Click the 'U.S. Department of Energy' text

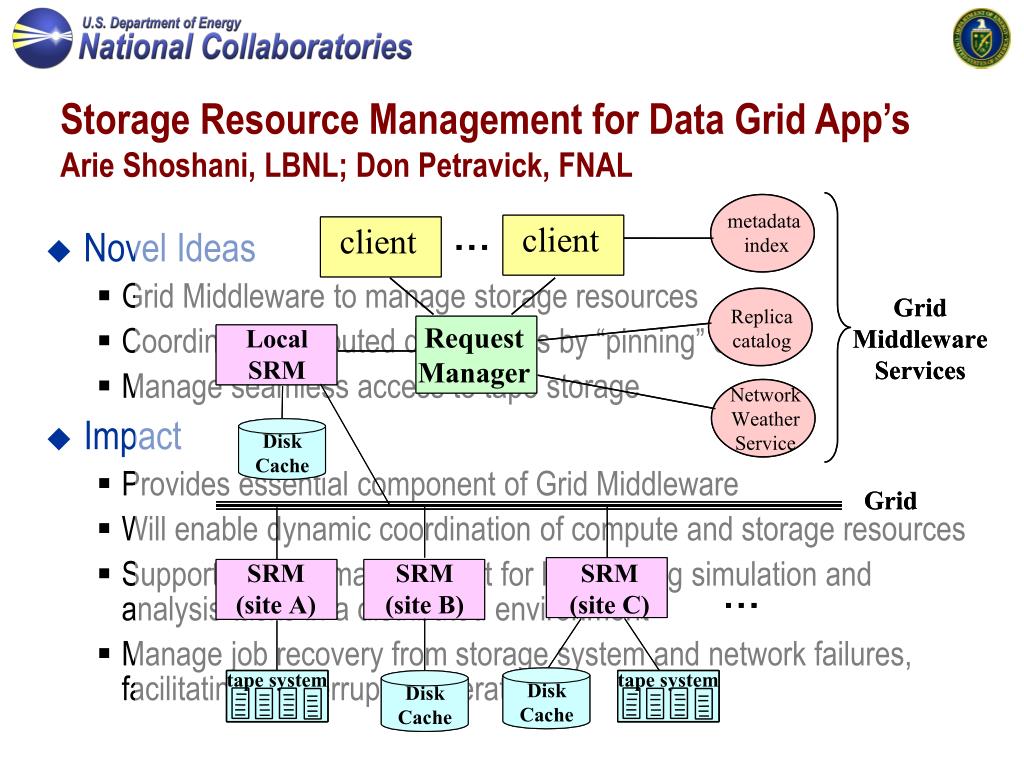tap(161, 23)
